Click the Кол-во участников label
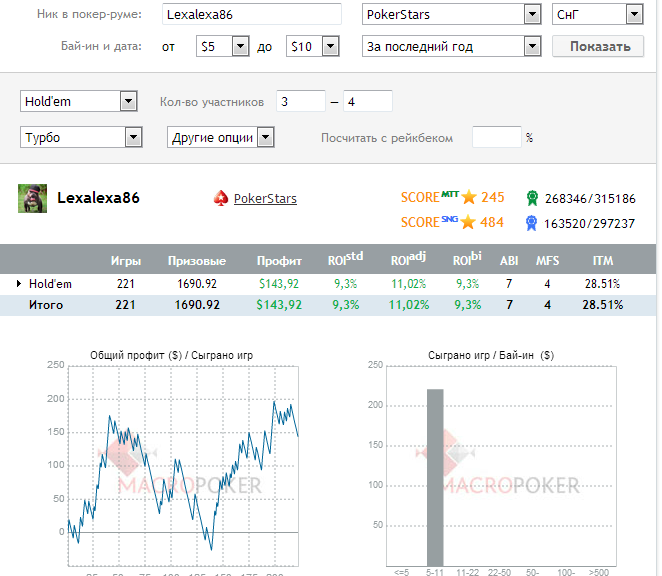The height and width of the screenshot is (576, 662). tap(212, 102)
